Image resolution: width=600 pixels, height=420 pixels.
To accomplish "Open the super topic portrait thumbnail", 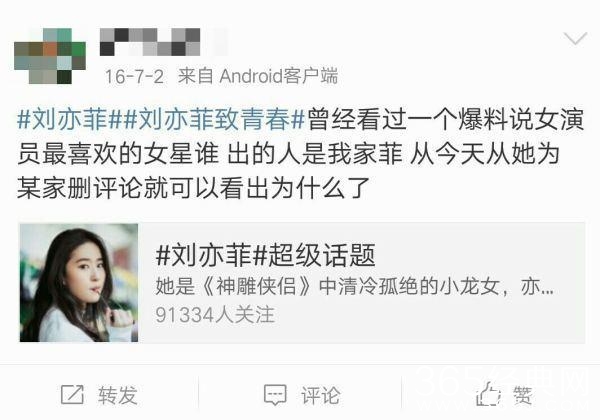I will pos(79,283).
